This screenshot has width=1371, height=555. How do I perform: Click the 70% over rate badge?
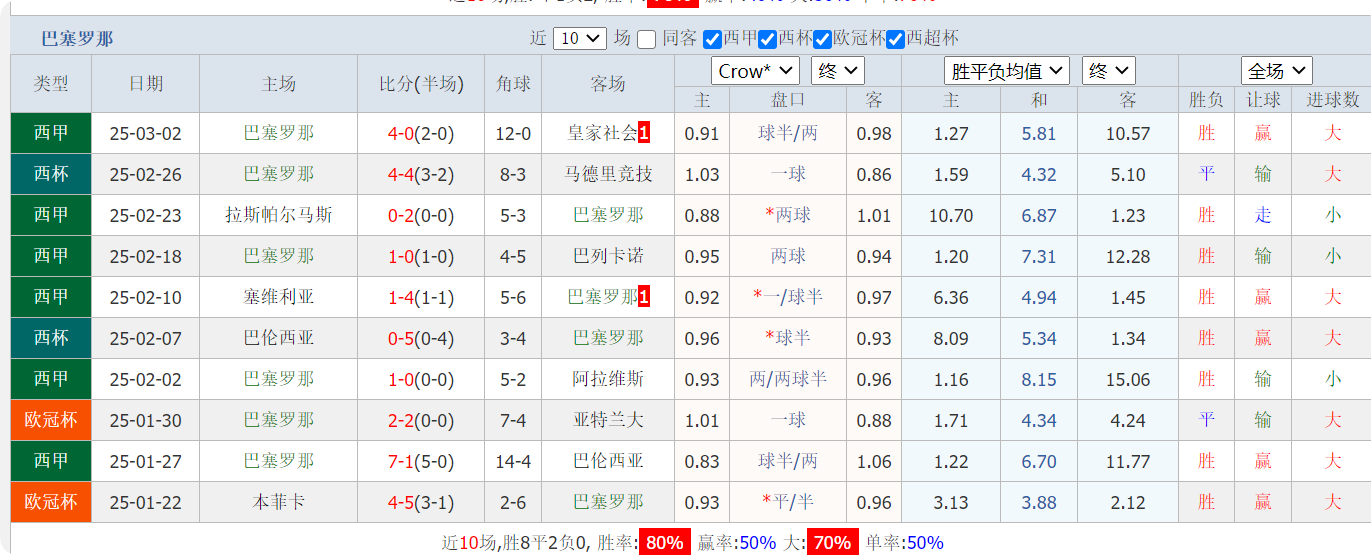pos(832,543)
